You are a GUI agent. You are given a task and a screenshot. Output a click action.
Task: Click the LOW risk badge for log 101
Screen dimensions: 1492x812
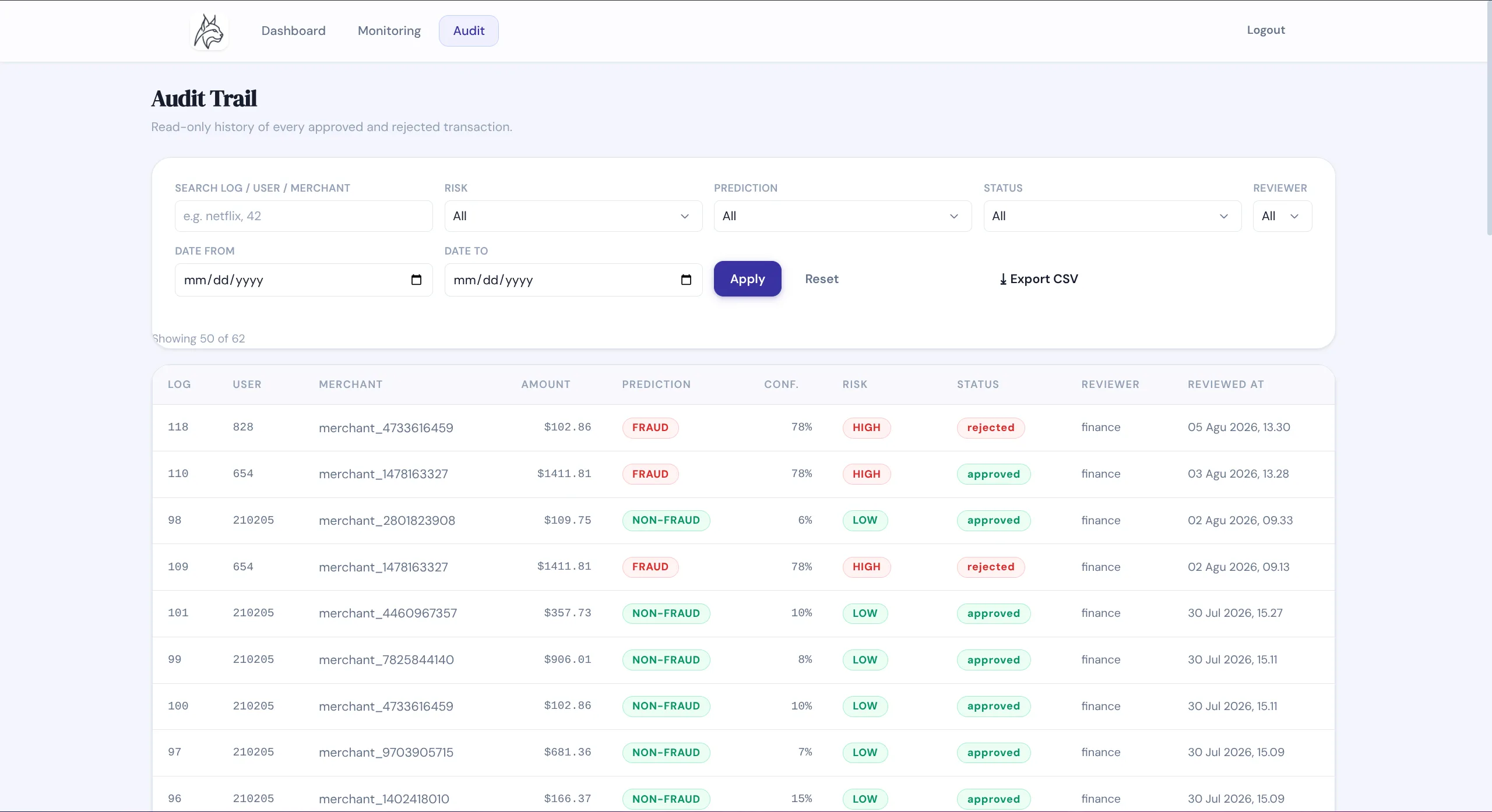(x=864, y=613)
